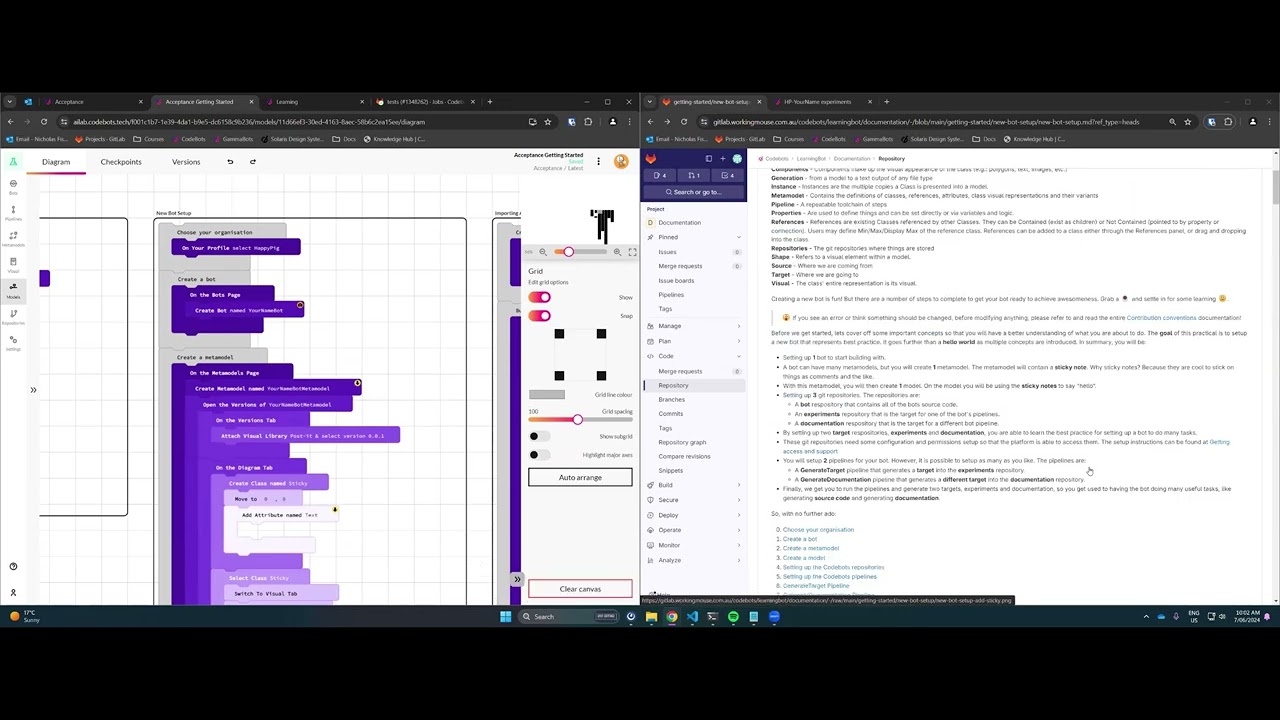Open Repositories in Codebots sidebar
The height and width of the screenshot is (720, 1280).
click(13, 316)
